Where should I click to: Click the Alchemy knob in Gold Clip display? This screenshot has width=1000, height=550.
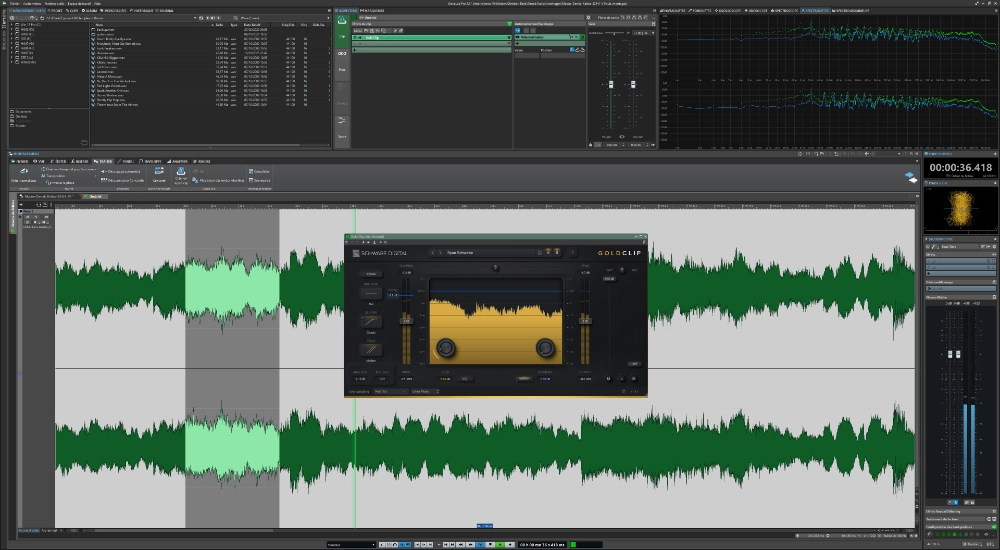545,348
